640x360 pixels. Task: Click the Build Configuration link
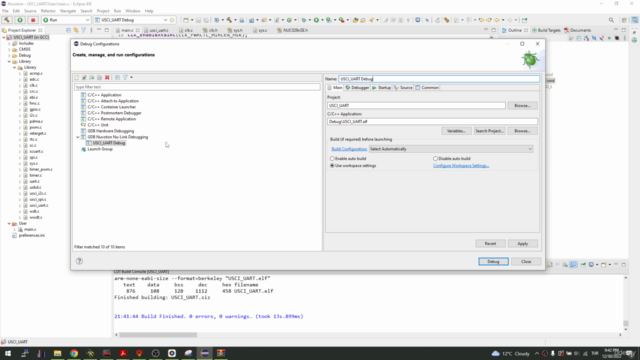tap(349, 149)
